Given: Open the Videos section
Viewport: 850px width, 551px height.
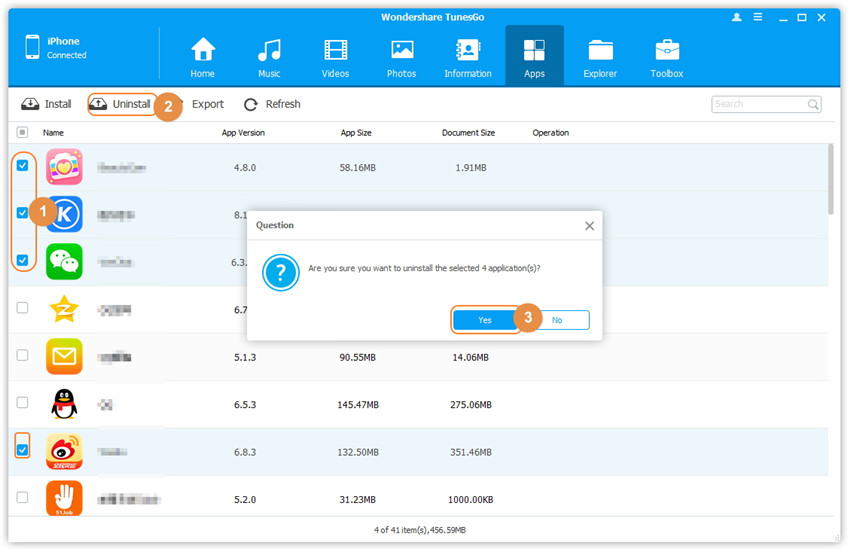Looking at the screenshot, I should point(336,57).
